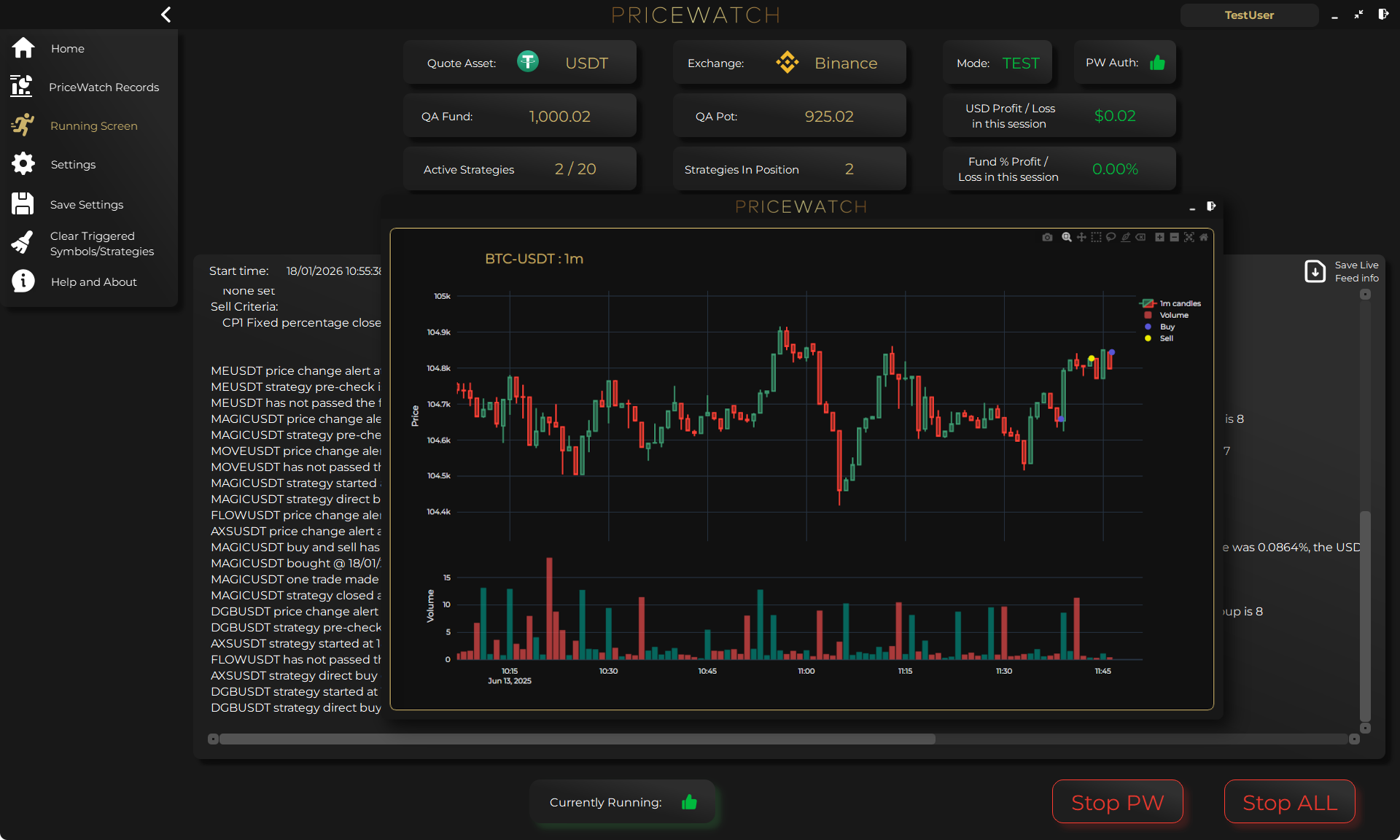
Task: Click the Settings gear icon
Action: [x=23, y=163]
